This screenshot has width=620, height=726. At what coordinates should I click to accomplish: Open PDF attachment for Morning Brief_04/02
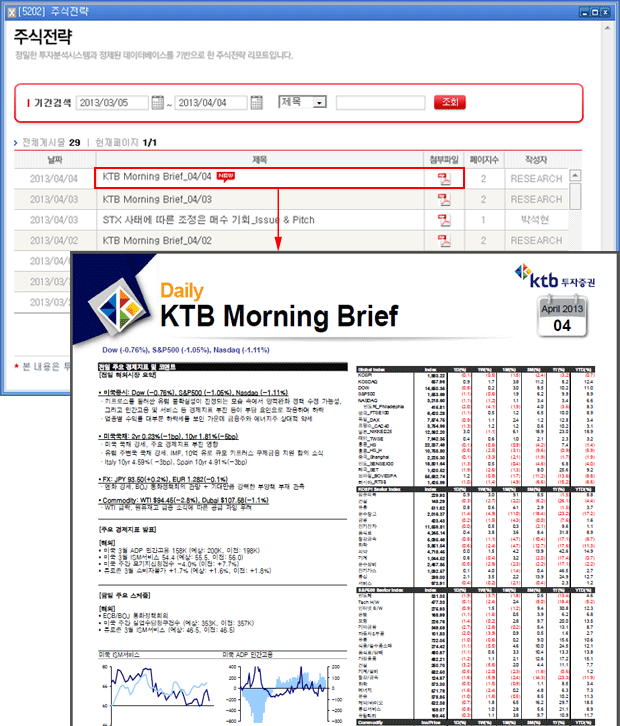point(442,242)
